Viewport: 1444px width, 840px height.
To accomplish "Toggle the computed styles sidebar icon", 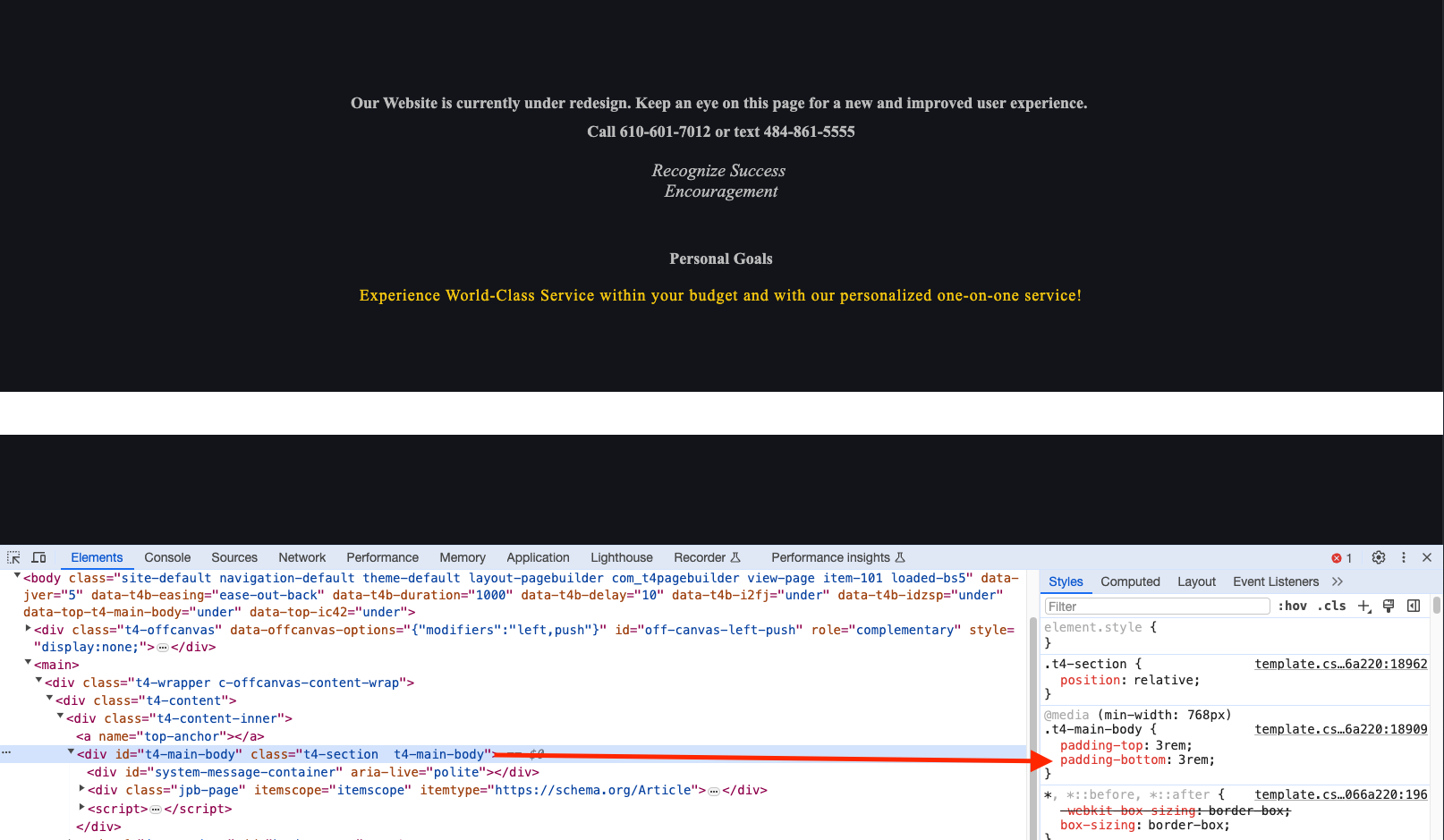I will (1414, 606).
